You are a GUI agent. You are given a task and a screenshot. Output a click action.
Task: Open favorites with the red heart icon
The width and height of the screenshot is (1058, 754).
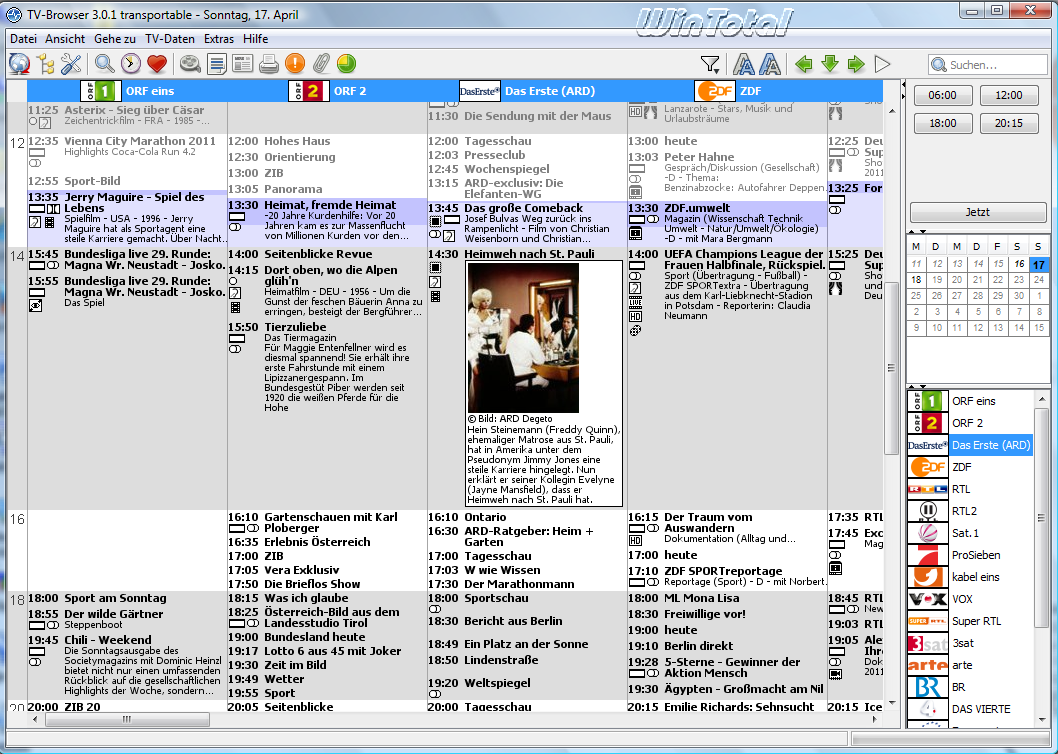(x=157, y=64)
